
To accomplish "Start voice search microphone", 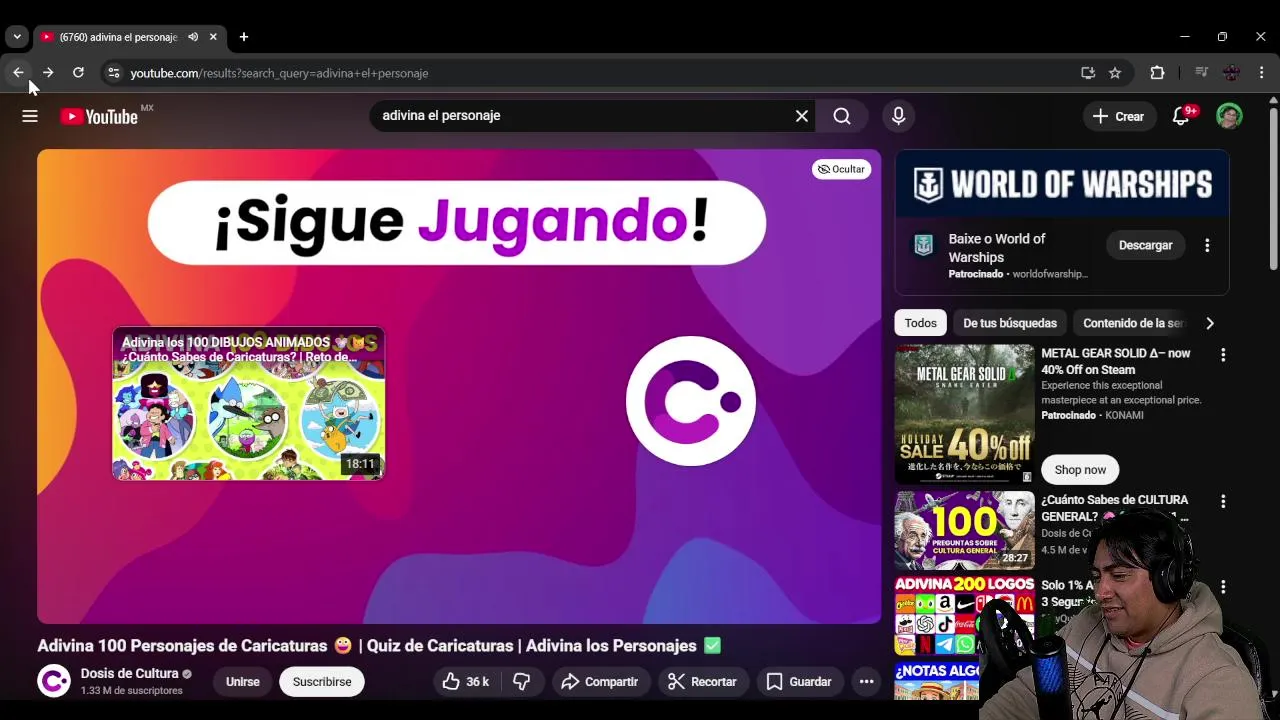I will (898, 116).
